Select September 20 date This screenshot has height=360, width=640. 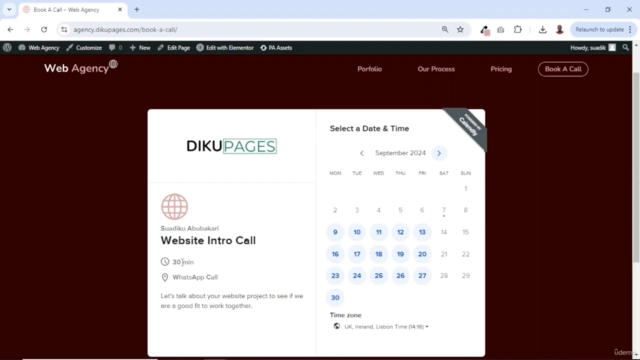tap(422, 254)
